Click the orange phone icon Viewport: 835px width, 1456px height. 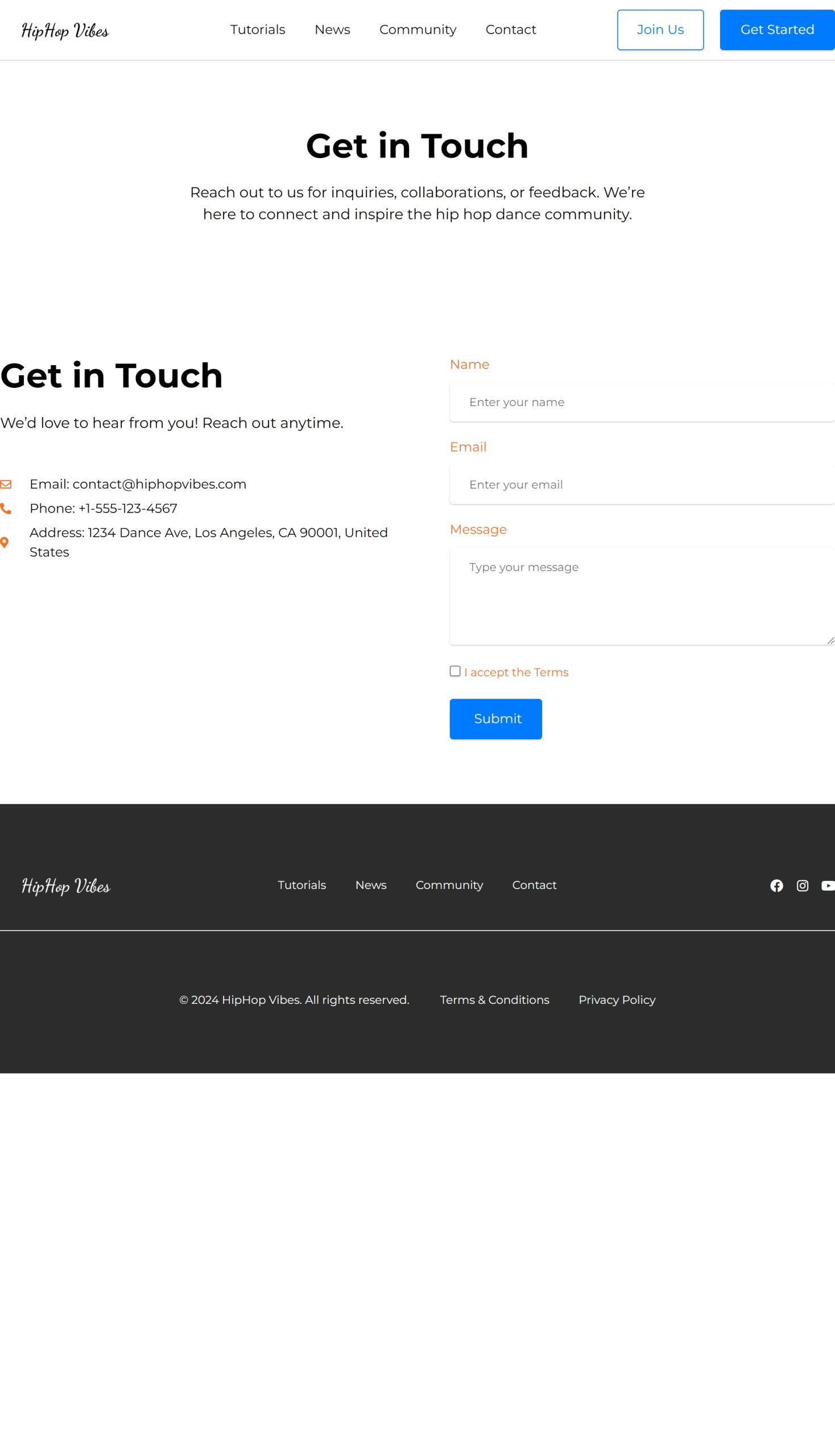point(6,508)
